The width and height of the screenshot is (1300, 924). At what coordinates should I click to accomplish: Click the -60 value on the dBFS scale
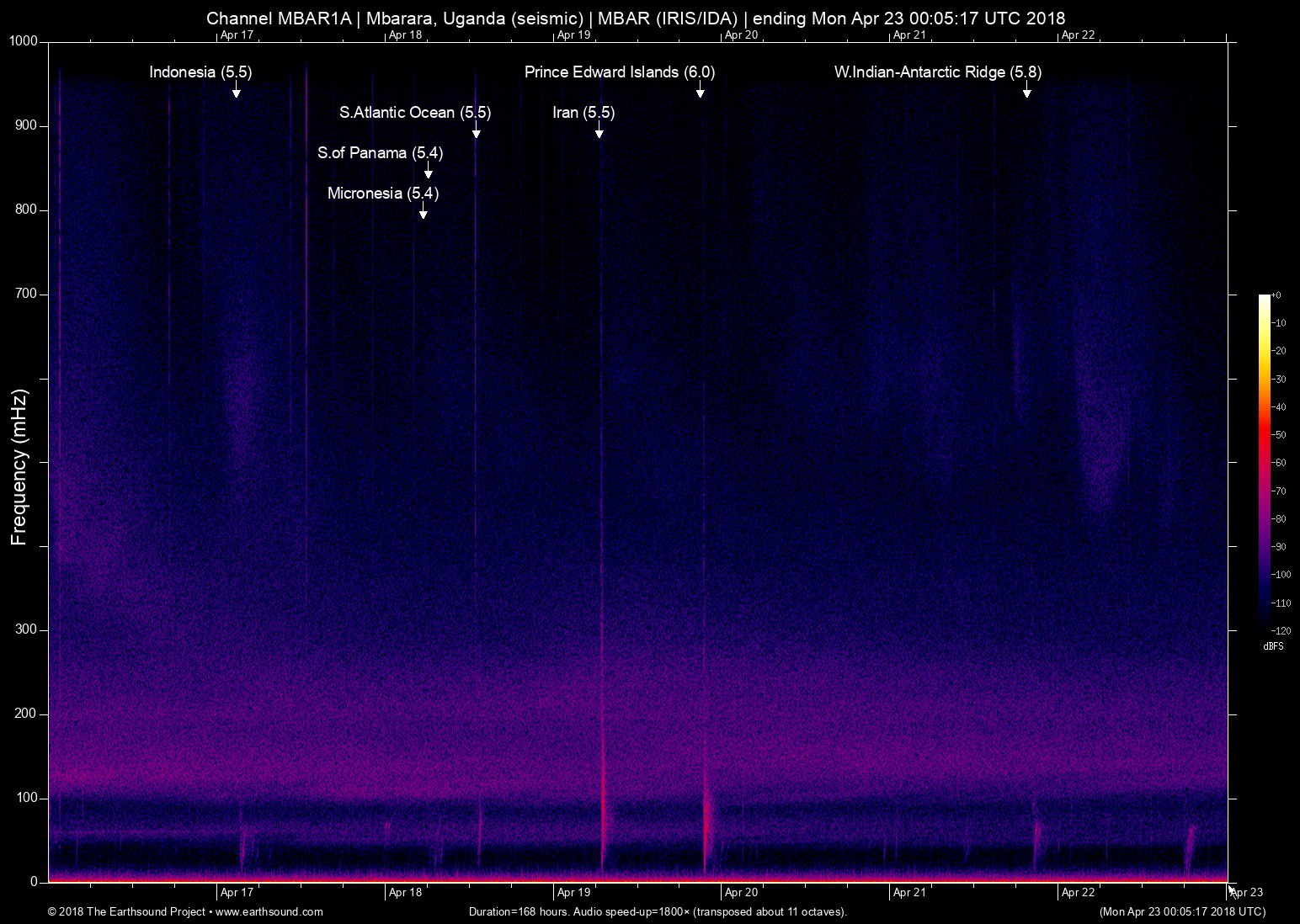click(x=1278, y=463)
